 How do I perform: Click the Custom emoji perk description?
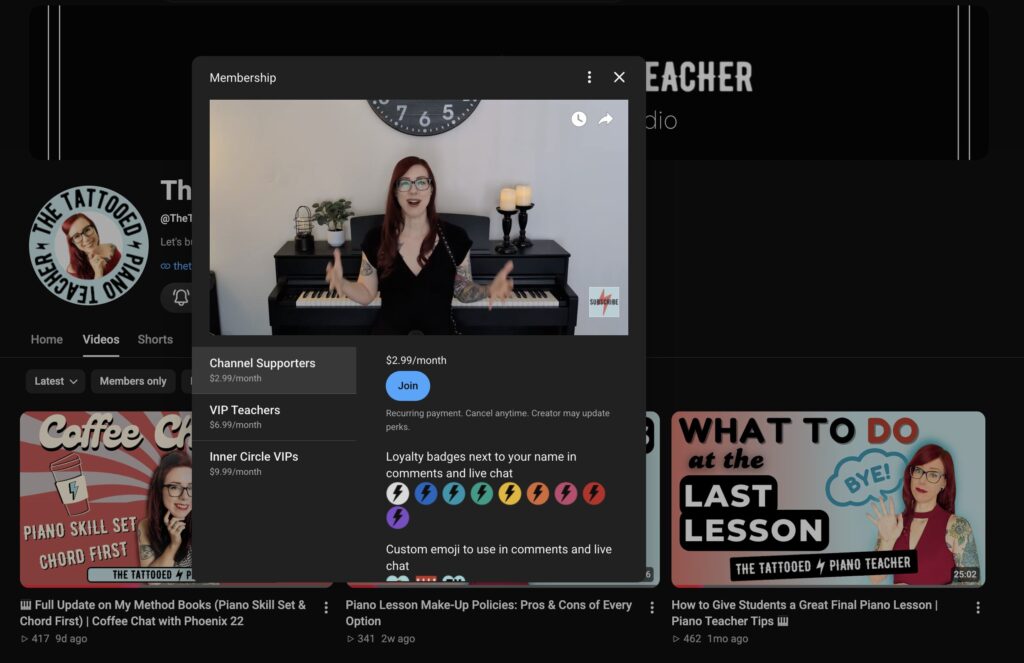pyautogui.click(x=498, y=557)
